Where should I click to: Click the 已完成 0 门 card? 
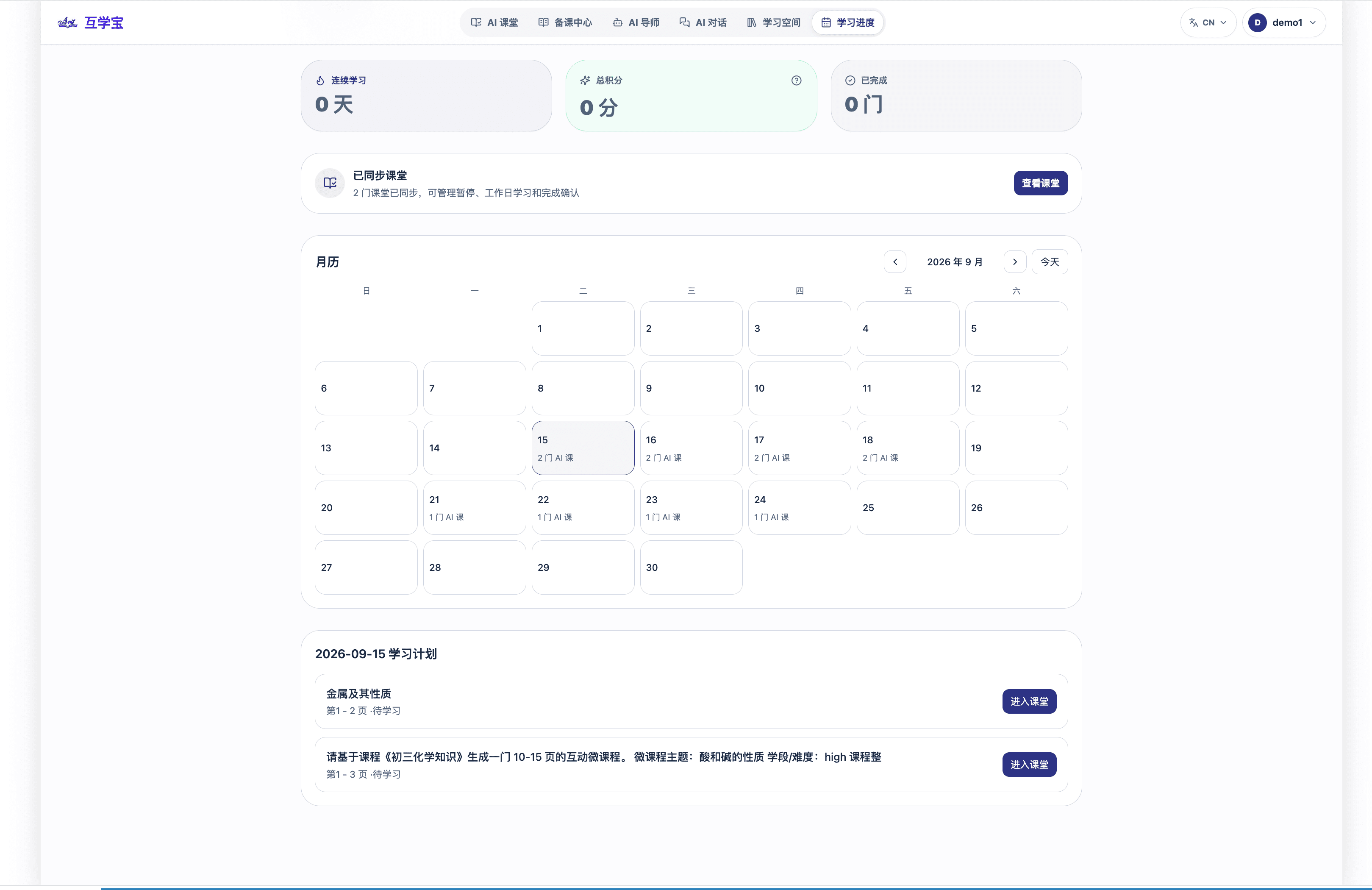coord(956,96)
